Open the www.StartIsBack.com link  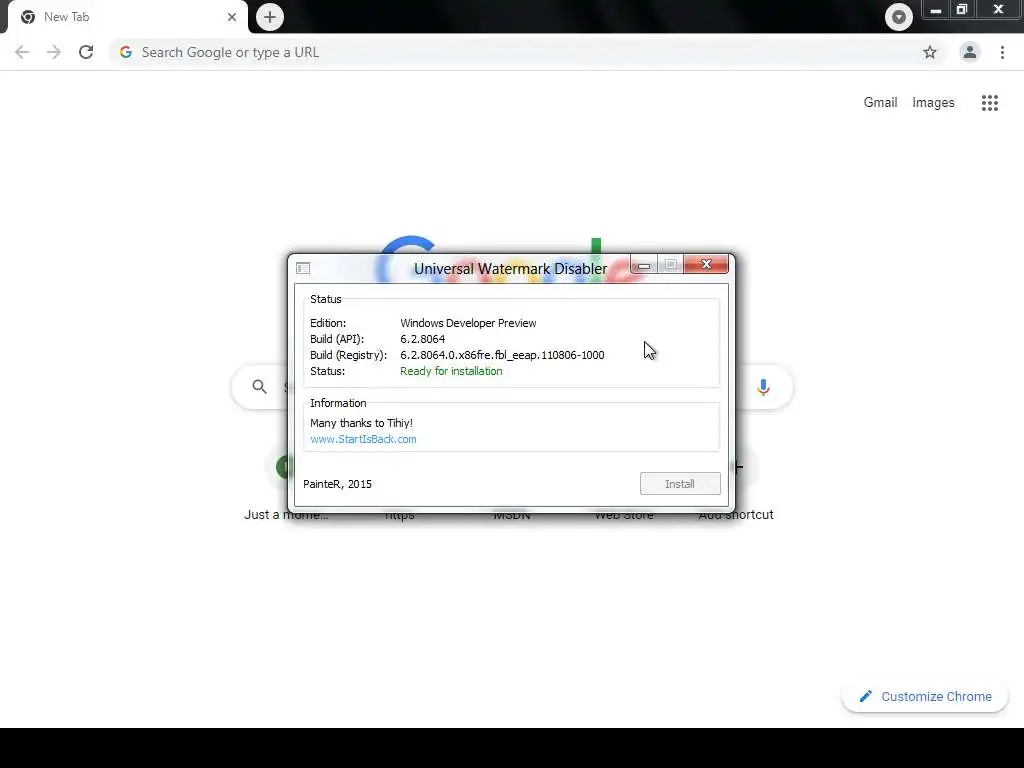coord(363,439)
